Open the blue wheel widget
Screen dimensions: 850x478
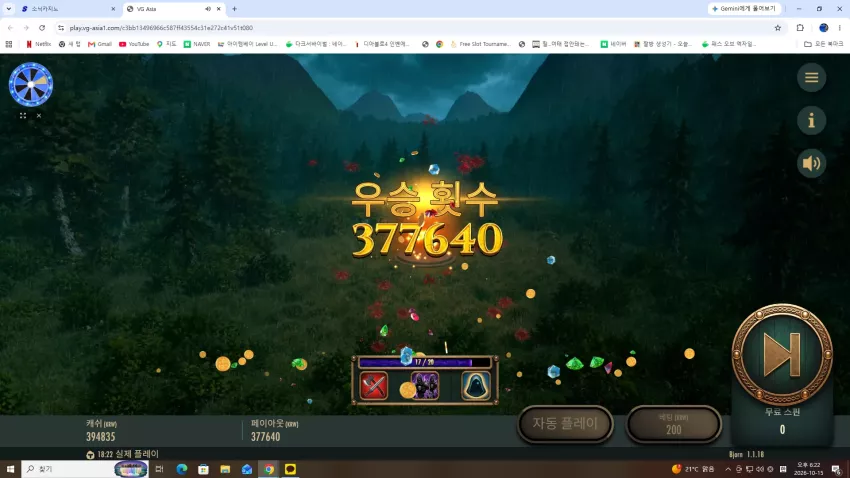click(x=31, y=85)
